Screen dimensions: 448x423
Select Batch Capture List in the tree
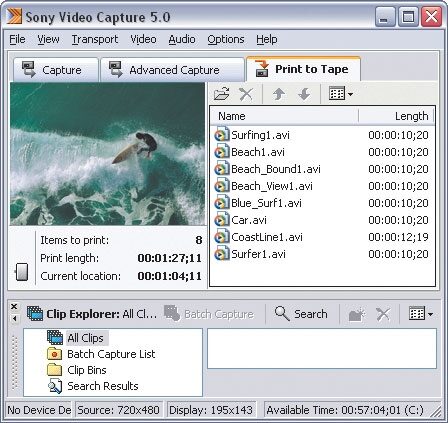(x=111, y=354)
